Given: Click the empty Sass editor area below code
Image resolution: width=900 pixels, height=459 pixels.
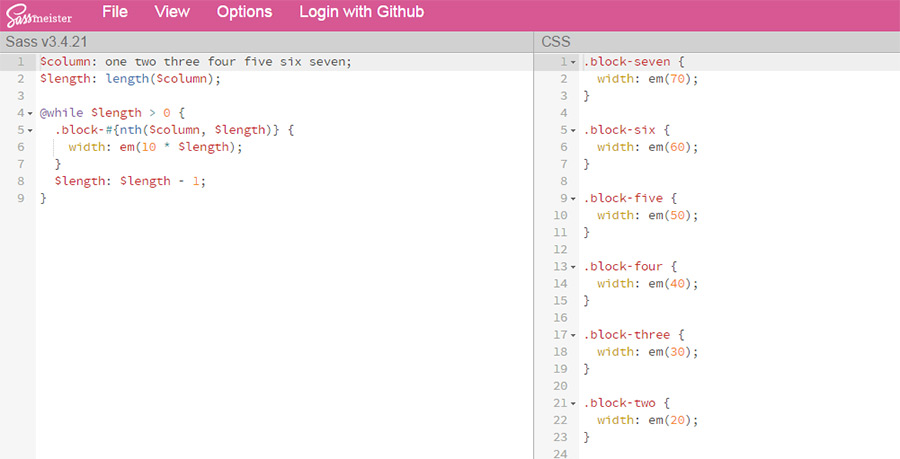Looking at the screenshot, I should point(280,330).
